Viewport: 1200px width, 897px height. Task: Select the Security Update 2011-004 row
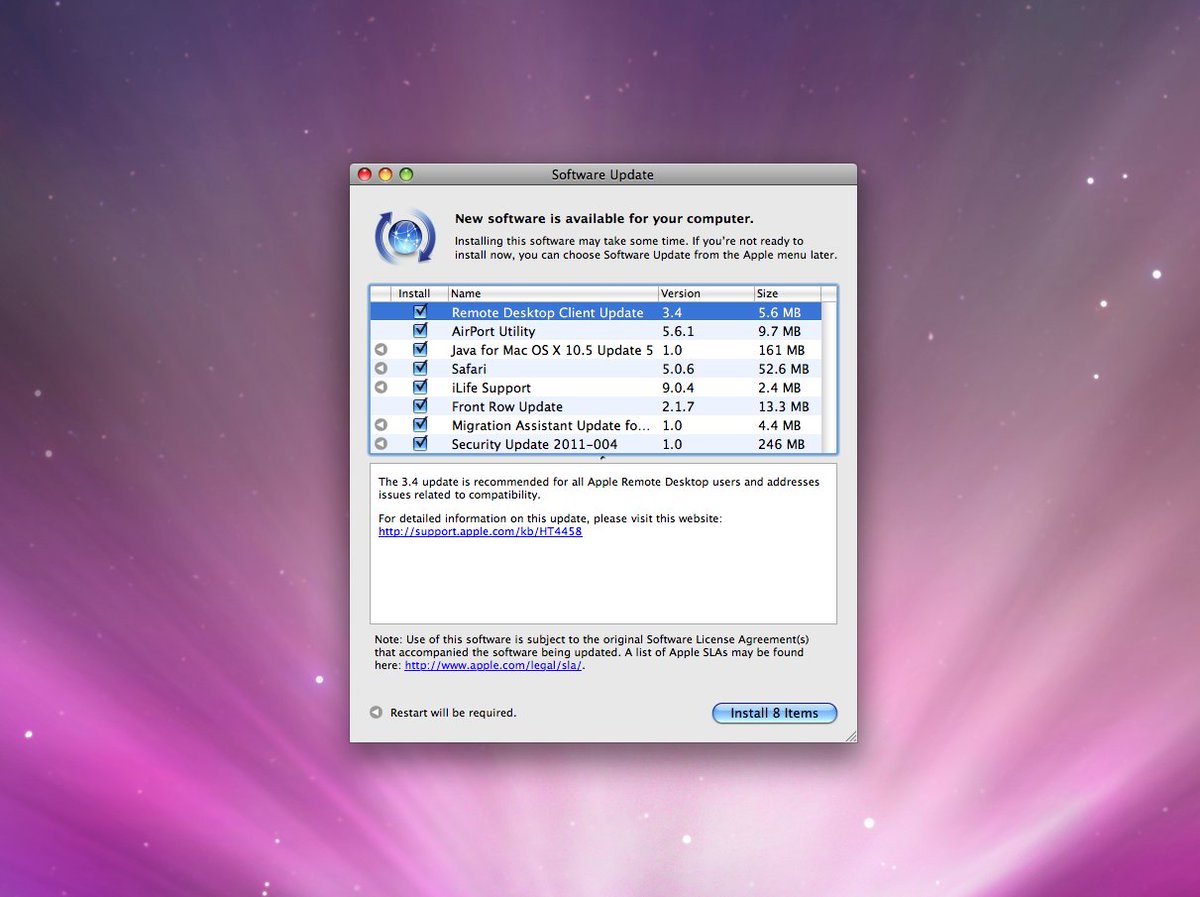click(x=596, y=444)
